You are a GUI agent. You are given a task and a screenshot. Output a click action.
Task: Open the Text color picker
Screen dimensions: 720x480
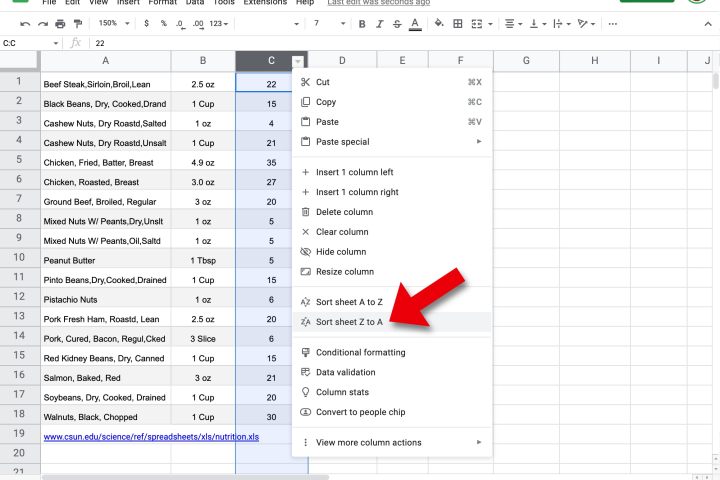pyautogui.click(x=415, y=24)
